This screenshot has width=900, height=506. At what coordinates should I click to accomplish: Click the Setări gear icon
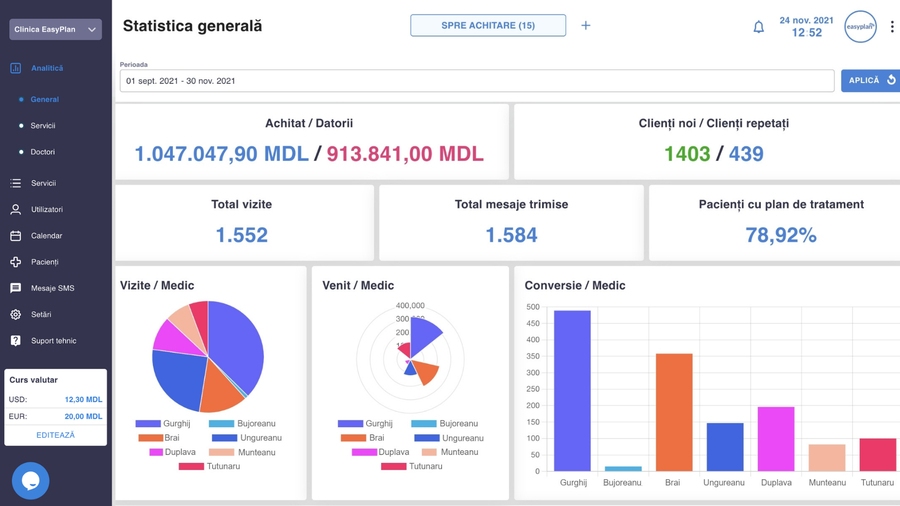tap(16, 314)
